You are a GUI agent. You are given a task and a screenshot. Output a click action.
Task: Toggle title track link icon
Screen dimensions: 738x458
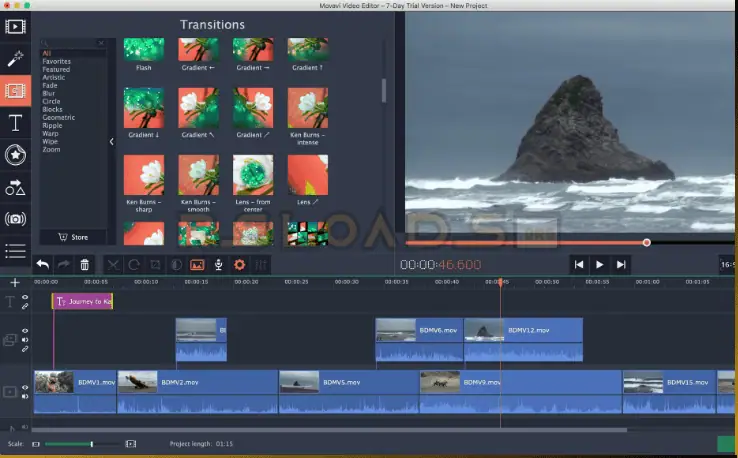[x=25, y=306]
